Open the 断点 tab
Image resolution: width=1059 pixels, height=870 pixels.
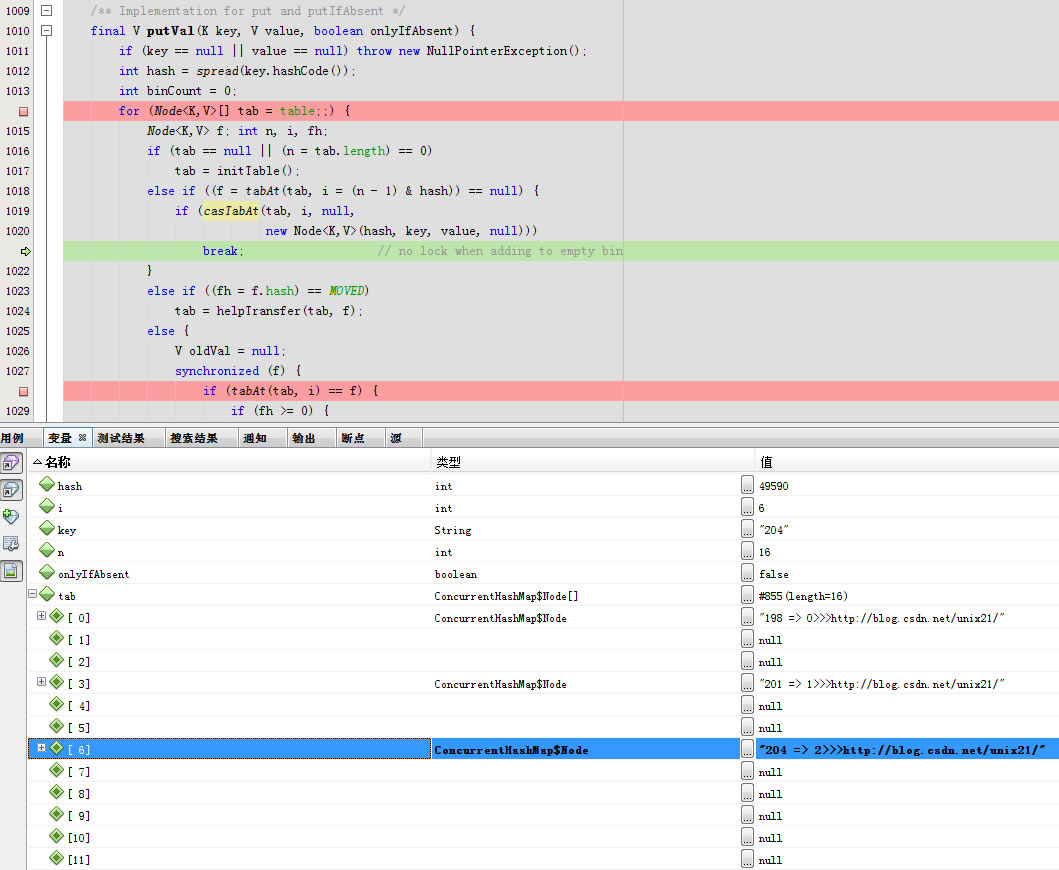click(x=353, y=438)
